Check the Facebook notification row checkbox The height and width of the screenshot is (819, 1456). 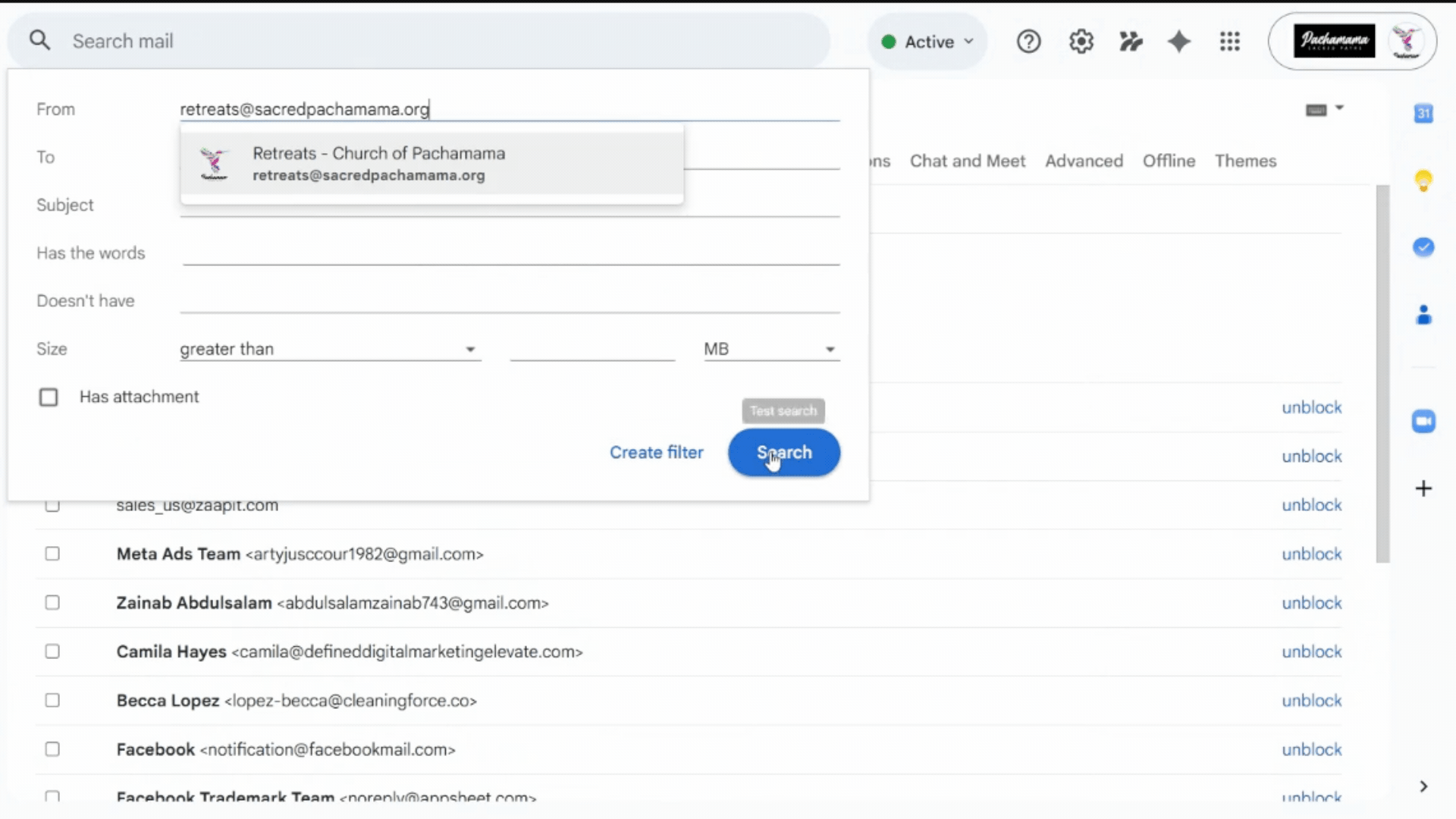coord(52,749)
